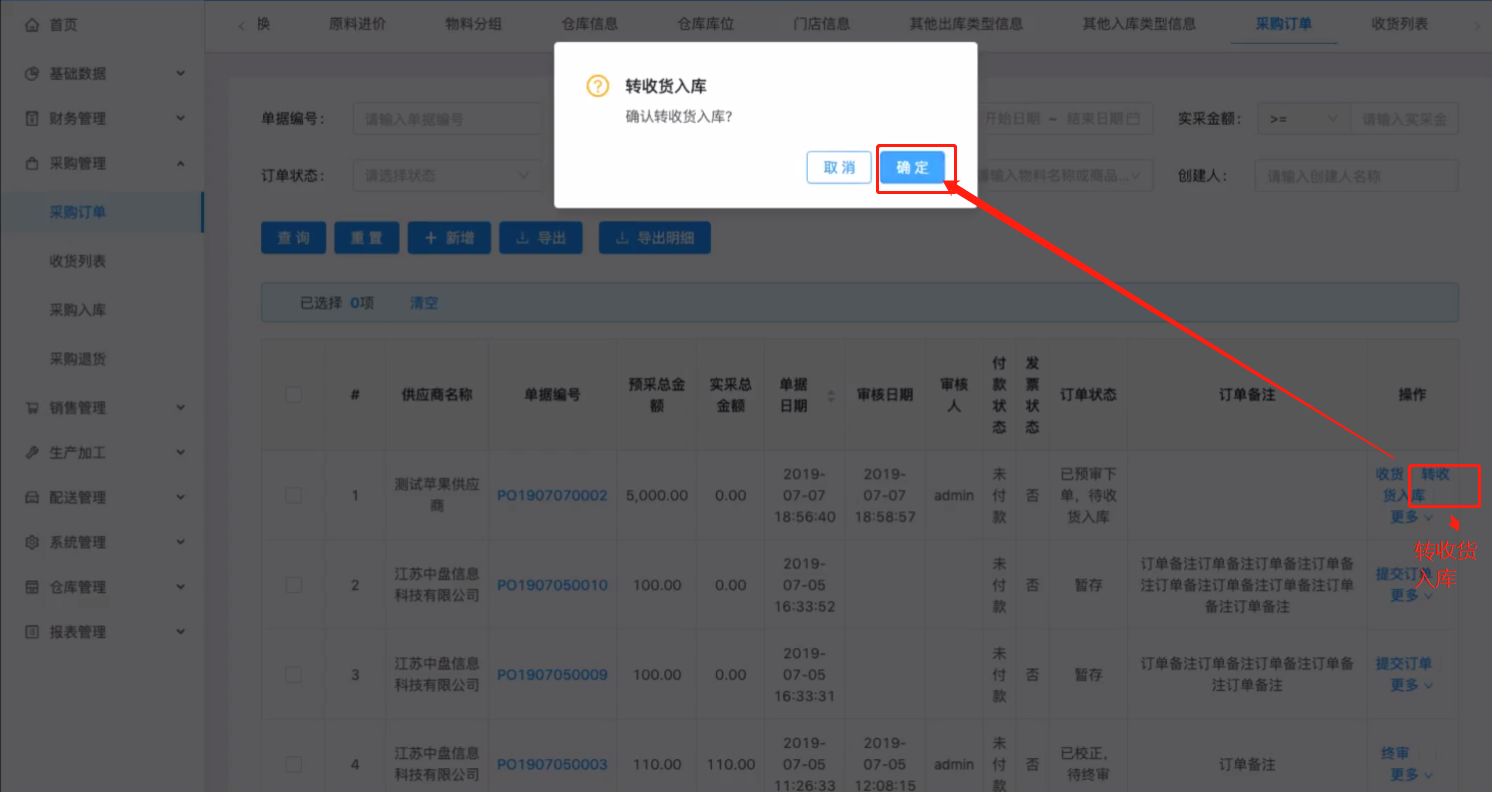1492x792 pixels.
Task: Check the checkbox for row 3
Action: point(294,675)
